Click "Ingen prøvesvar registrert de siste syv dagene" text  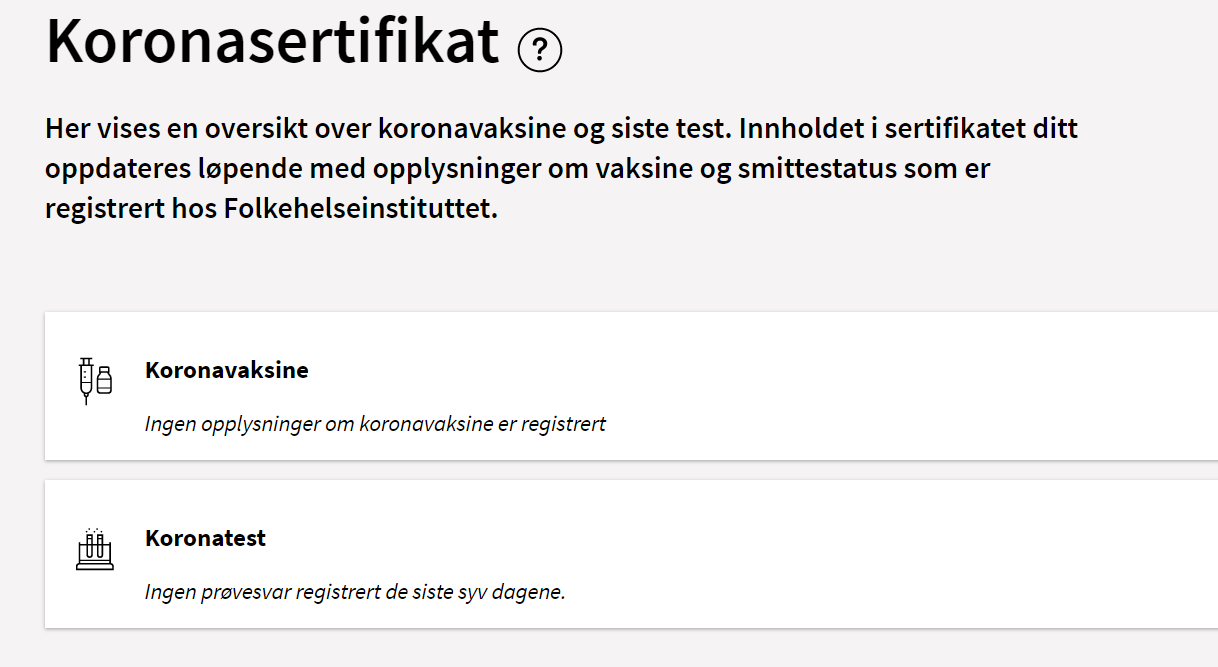(x=355, y=592)
